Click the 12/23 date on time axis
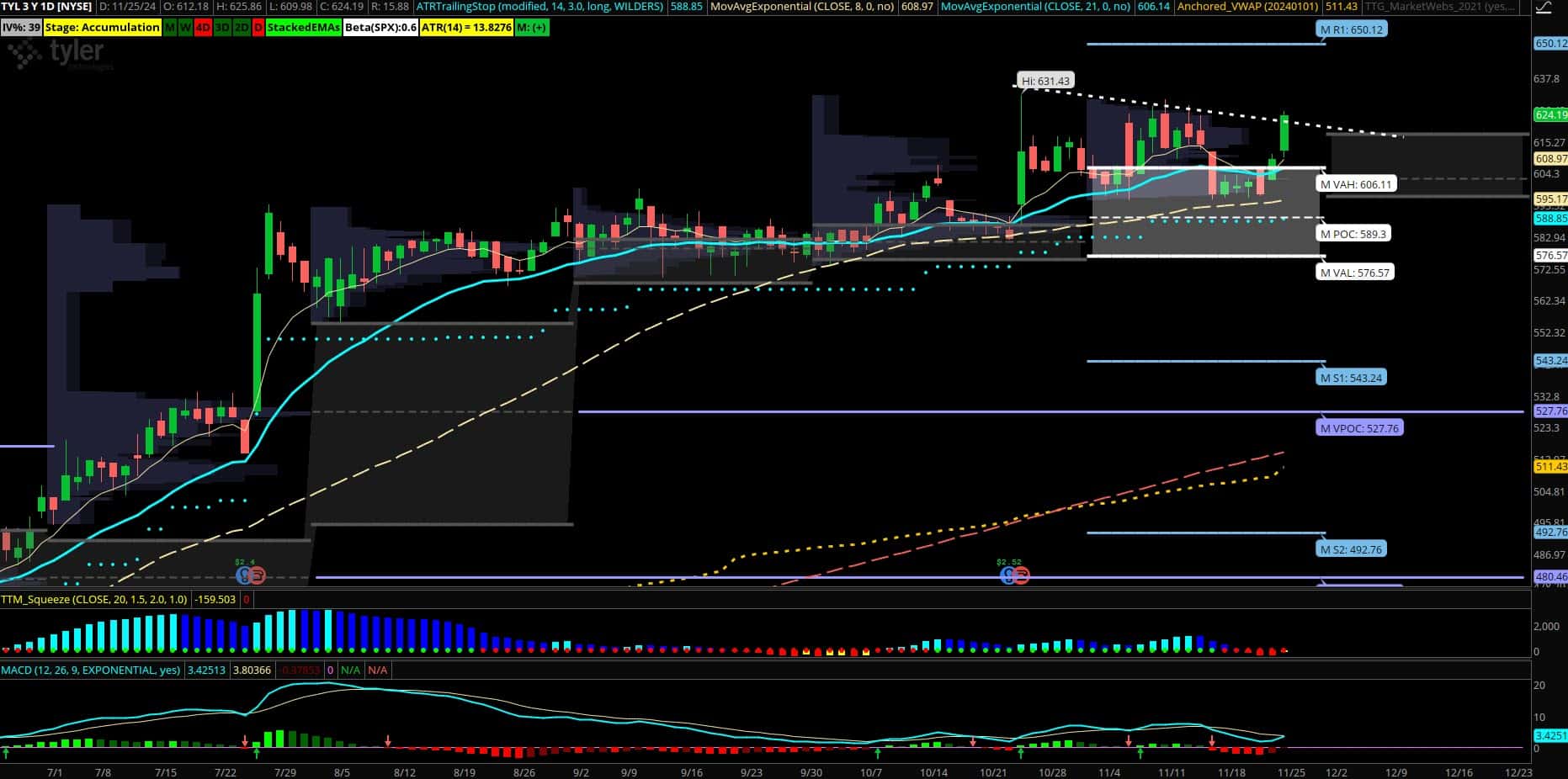 click(1518, 771)
